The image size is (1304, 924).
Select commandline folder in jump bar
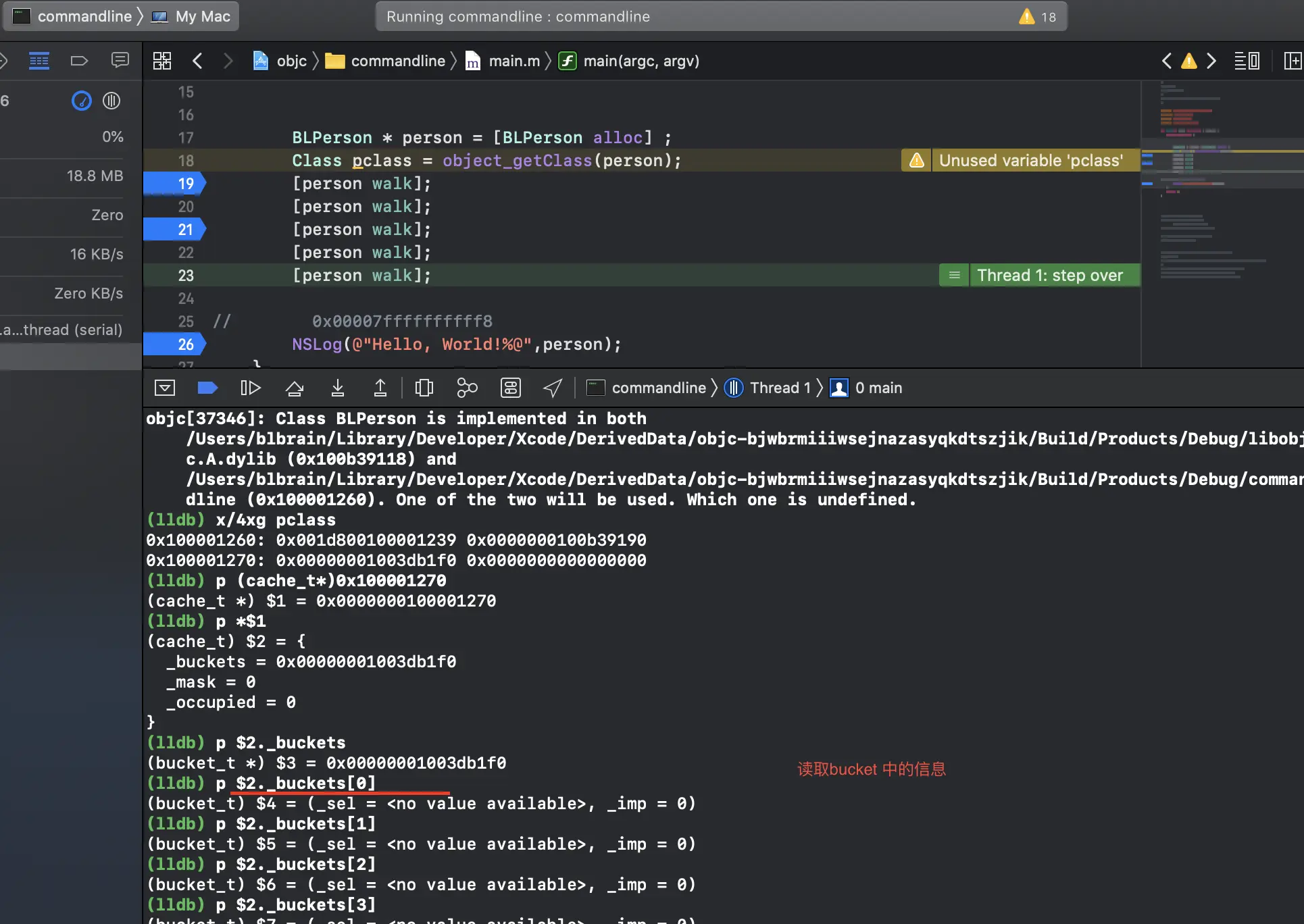(397, 61)
